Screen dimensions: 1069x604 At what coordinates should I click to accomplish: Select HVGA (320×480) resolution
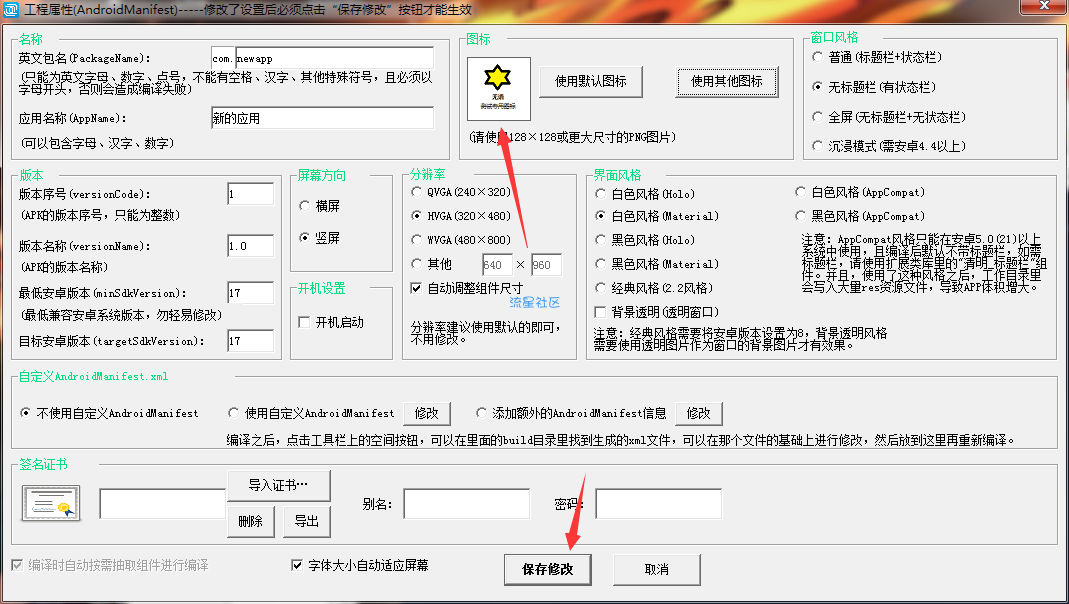(462, 216)
